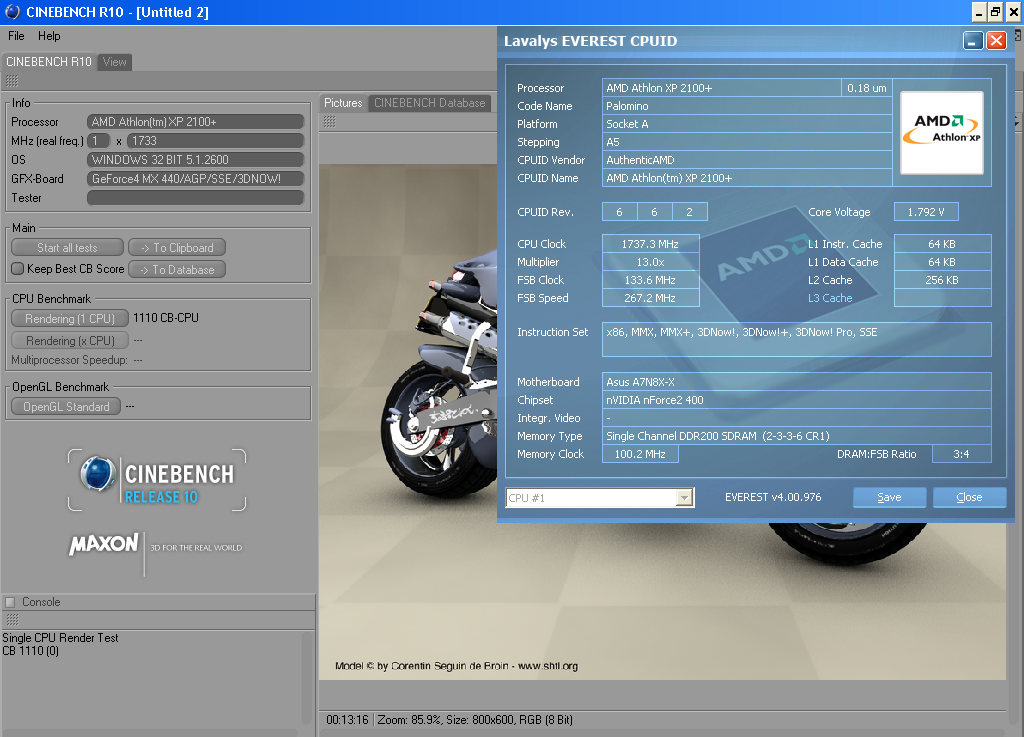Image resolution: width=1024 pixels, height=737 pixels.
Task: Click the CPU count field showing 1
Action: (99, 140)
